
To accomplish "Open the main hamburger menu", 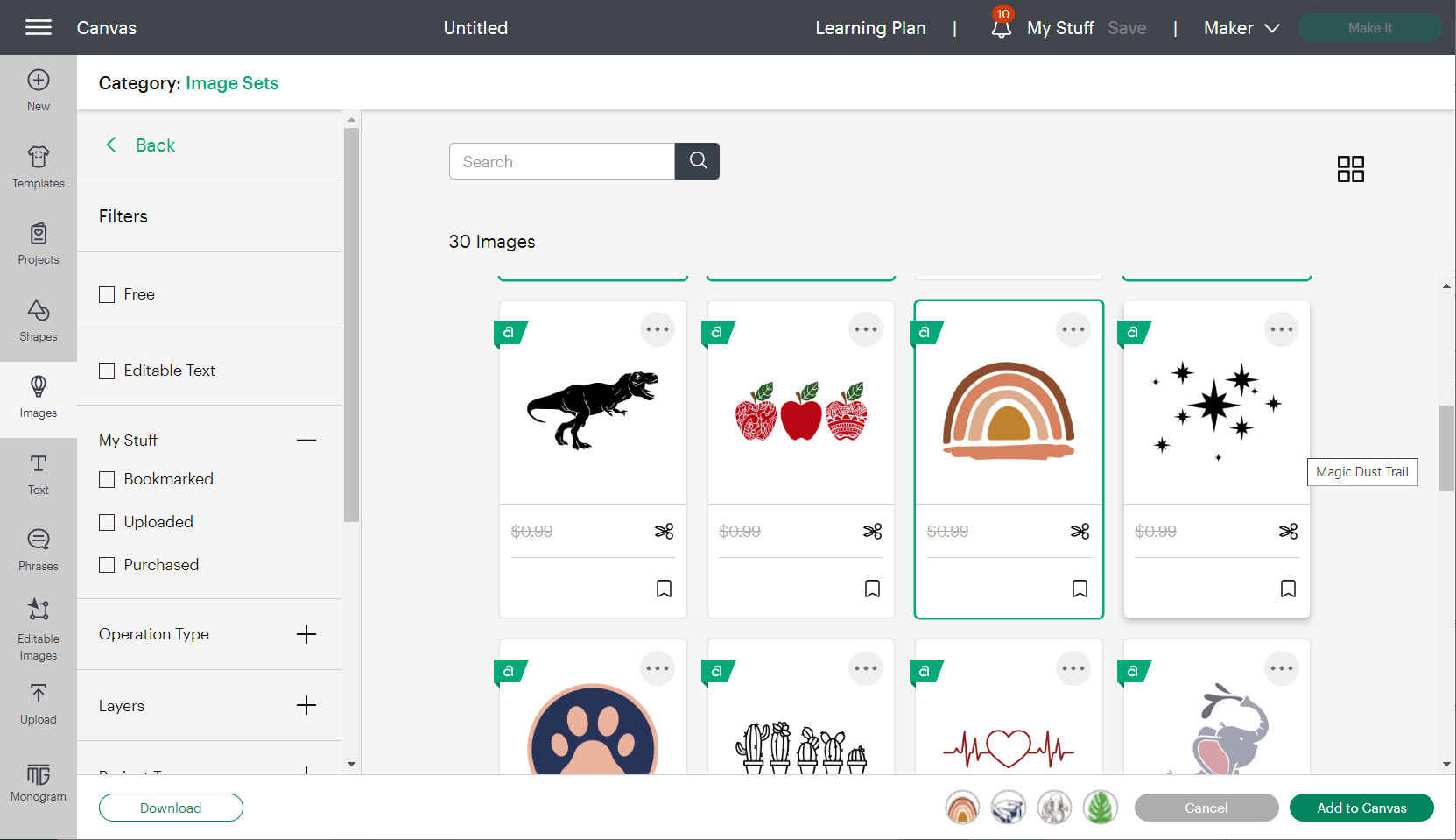I will tap(38, 28).
